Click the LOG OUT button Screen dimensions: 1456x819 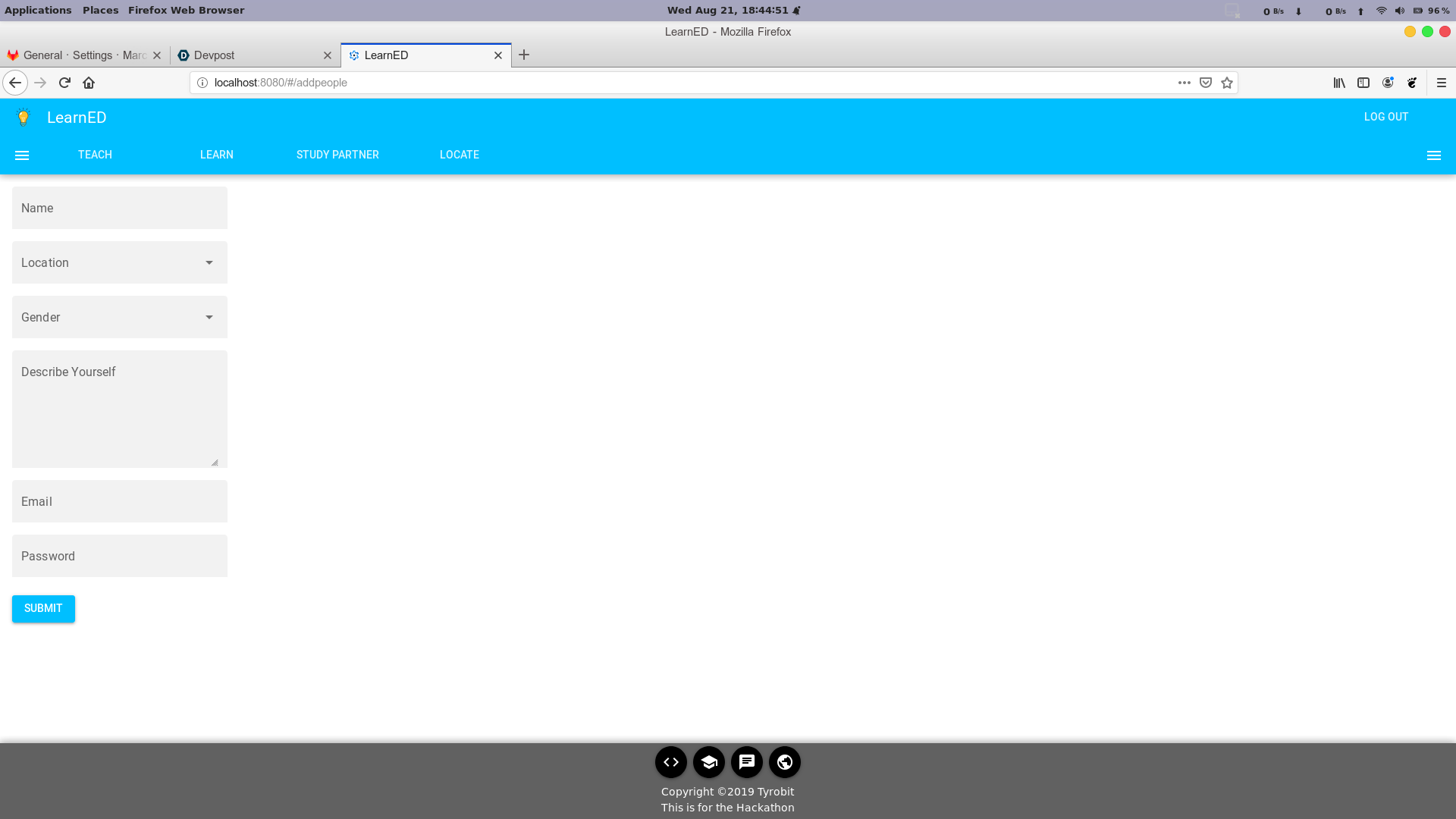point(1385,117)
